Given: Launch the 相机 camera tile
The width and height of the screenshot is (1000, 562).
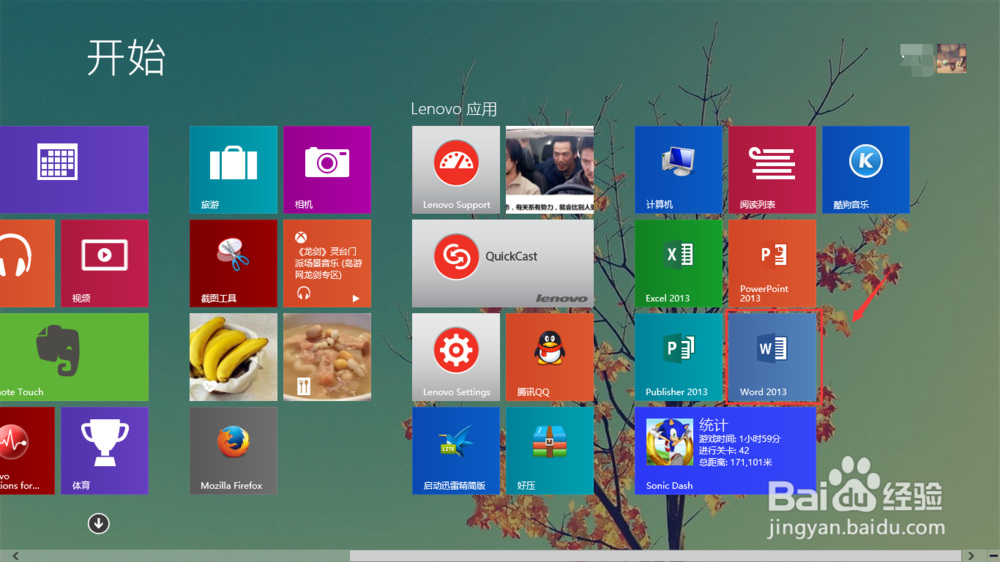Looking at the screenshot, I should [x=327, y=170].
